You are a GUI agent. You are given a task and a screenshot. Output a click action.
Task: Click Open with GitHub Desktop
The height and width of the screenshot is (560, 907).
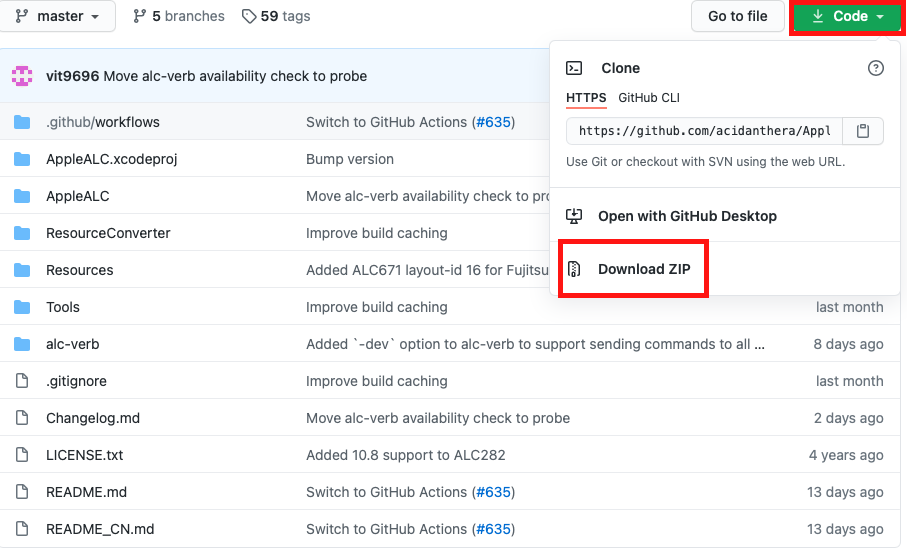click(x=687, y=216)
